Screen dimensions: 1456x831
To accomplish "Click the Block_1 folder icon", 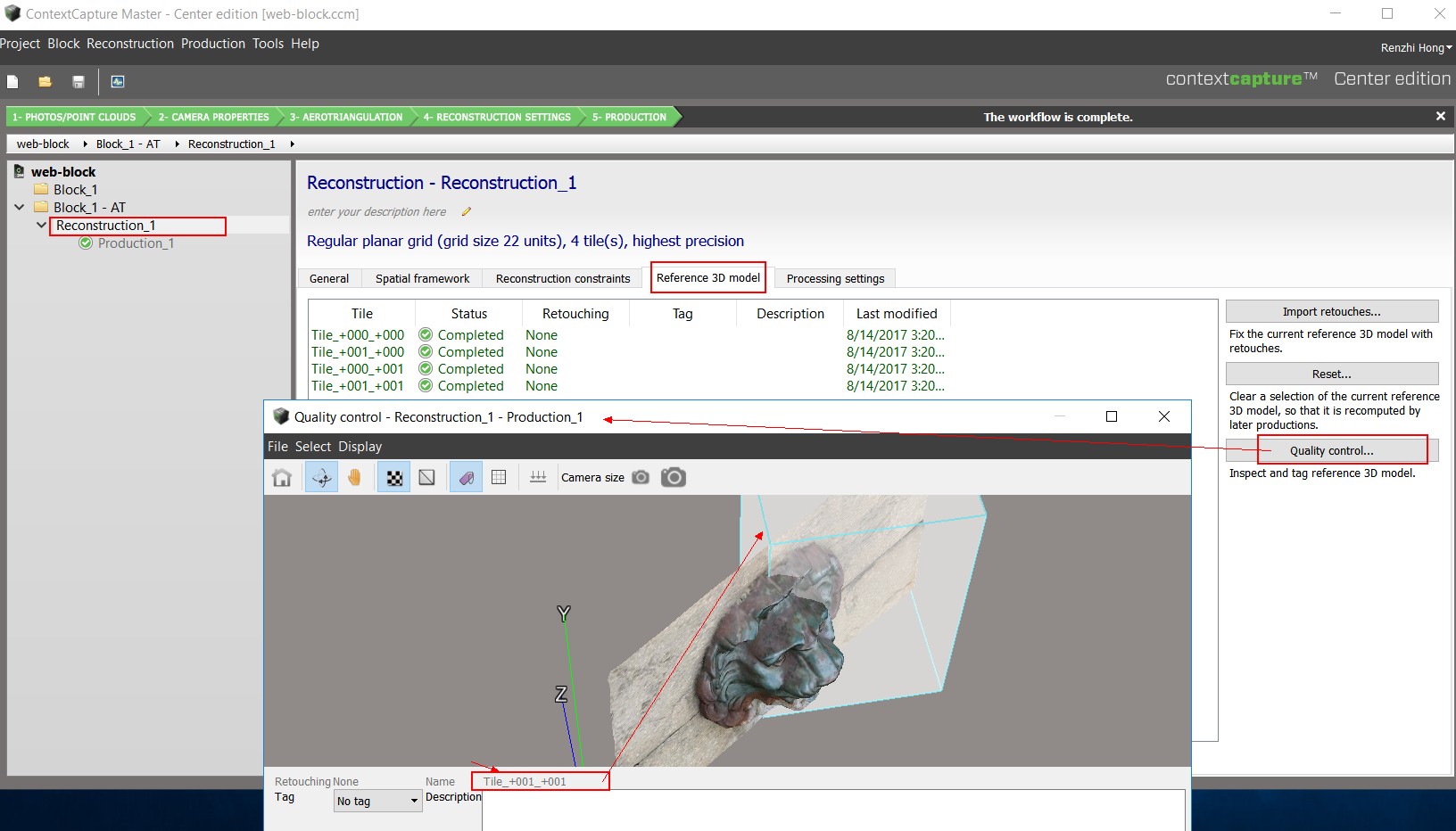I will pos(41,189).
